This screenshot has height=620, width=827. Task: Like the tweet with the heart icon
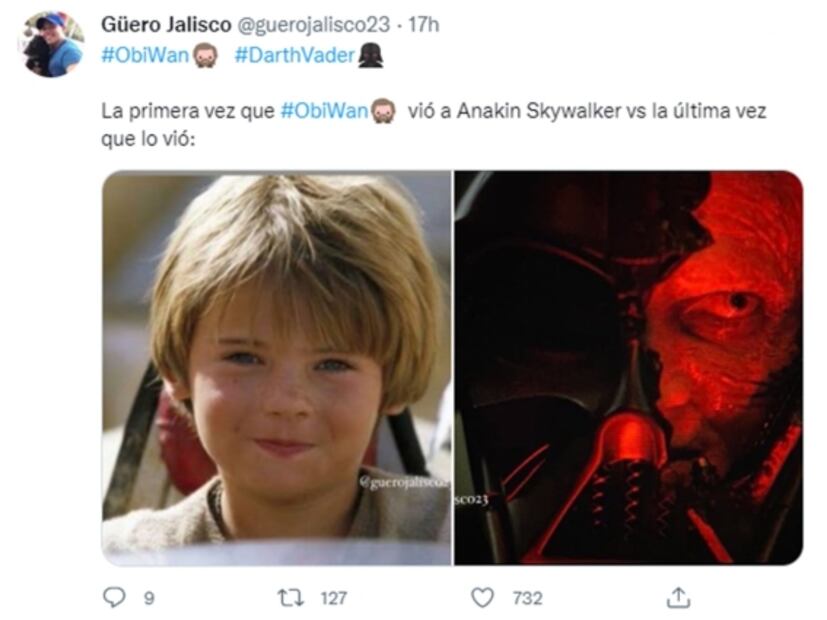[482, 598]
